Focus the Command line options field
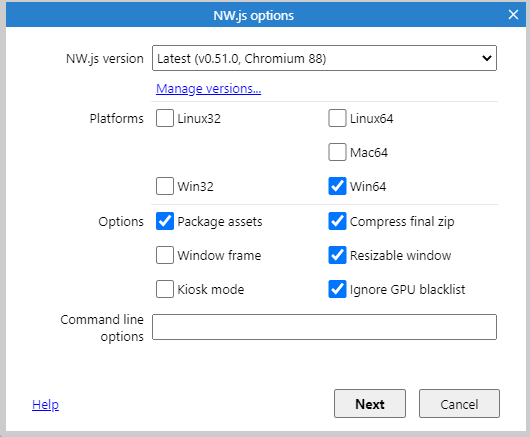The image size is (530, 437). click(x=324, y=327)
